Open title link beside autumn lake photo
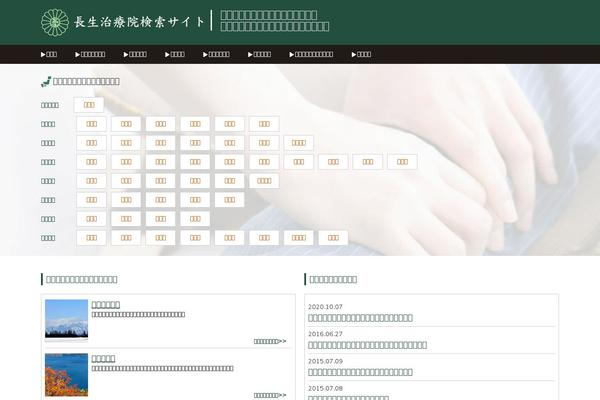The width and height of the screenshot is (600, 400). pyautogui.click(x=103, y=358)
